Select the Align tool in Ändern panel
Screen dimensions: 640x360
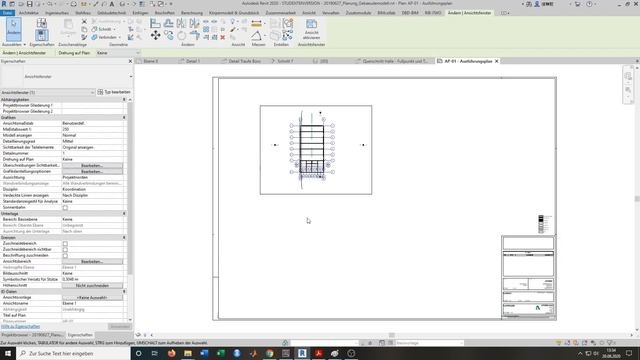(x=155, y=23)
